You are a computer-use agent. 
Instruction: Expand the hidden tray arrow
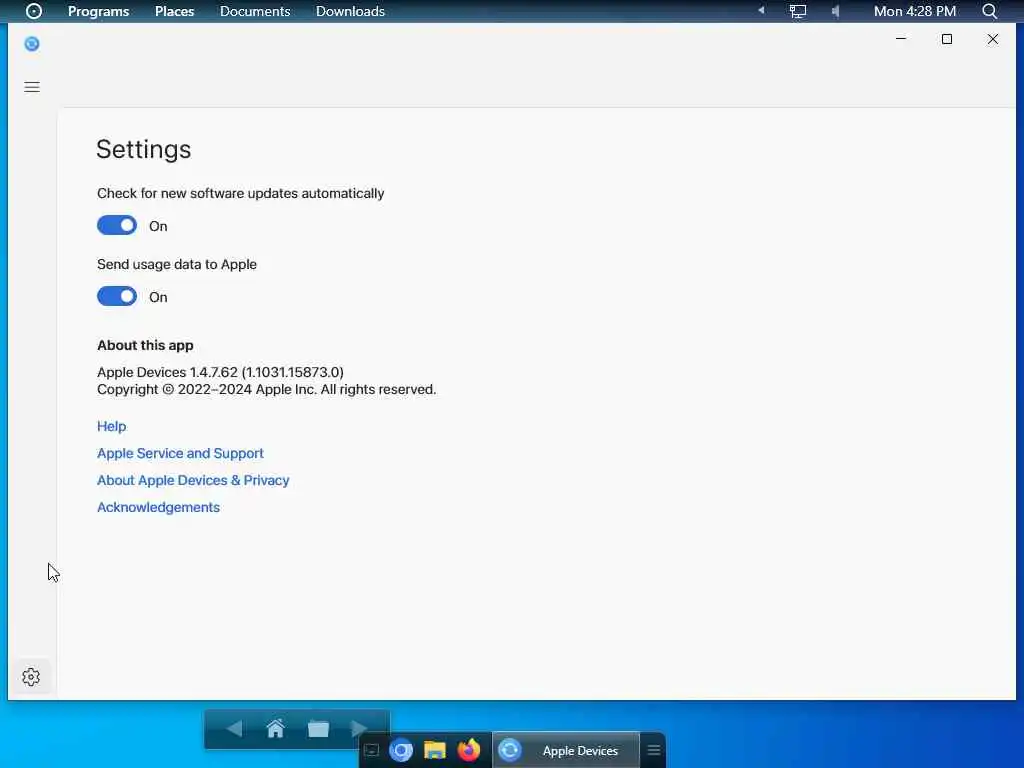761,10
